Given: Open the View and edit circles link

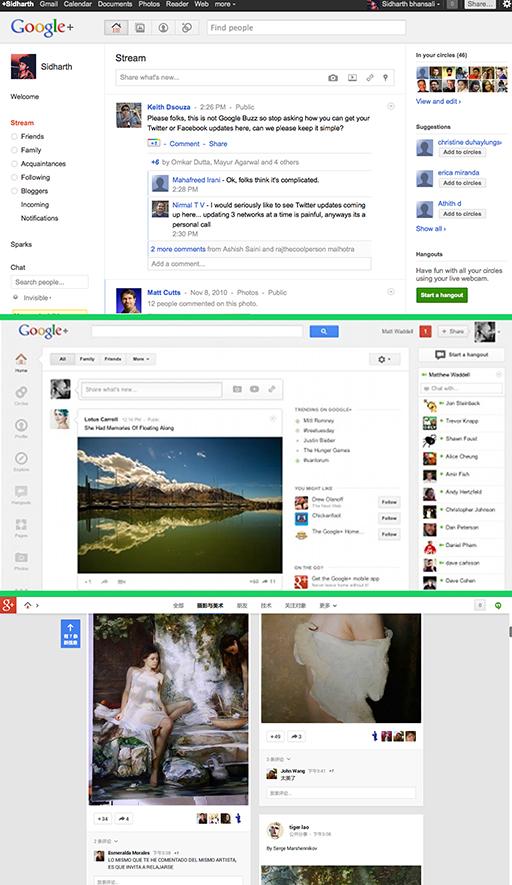Looking at the screenshot, I should [438, 102].
